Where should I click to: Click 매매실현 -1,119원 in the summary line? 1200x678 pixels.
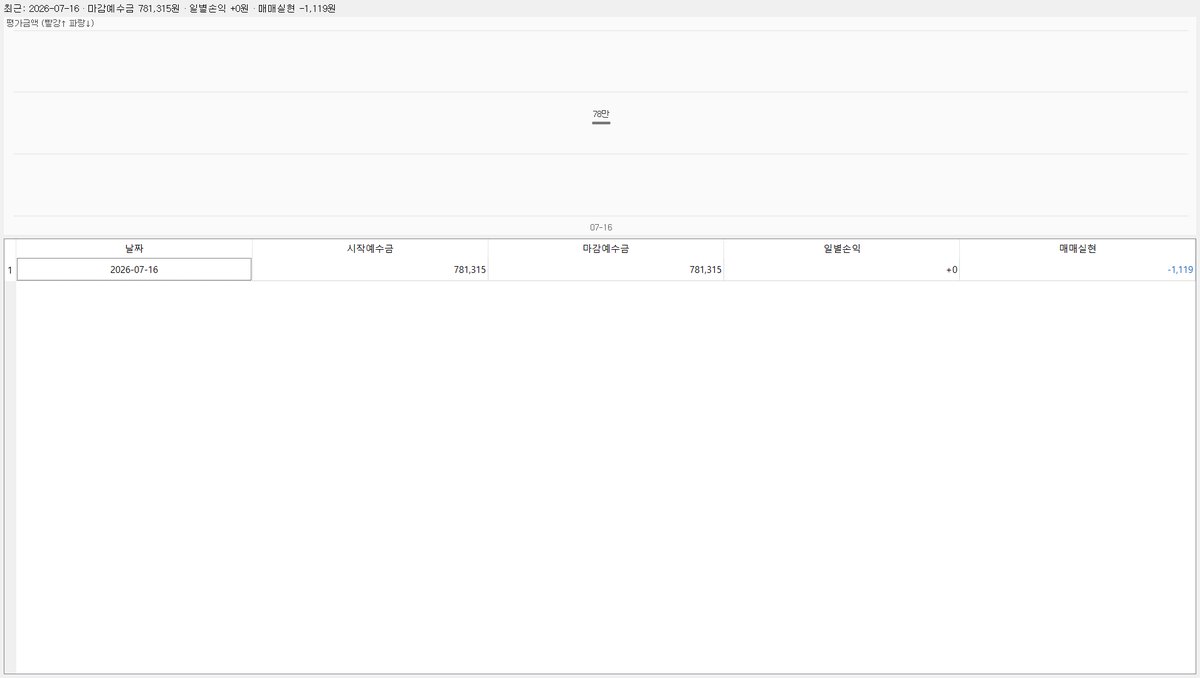tap(297, 8)
